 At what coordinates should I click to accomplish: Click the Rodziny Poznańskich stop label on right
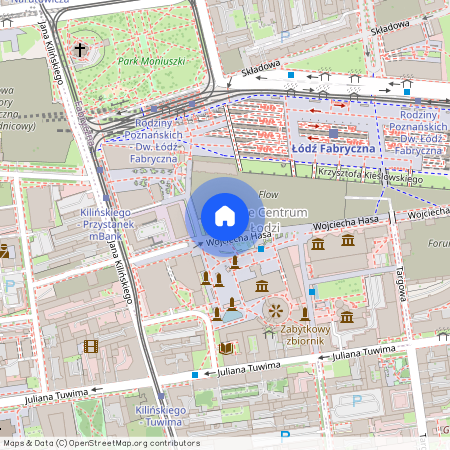point(418,133)
